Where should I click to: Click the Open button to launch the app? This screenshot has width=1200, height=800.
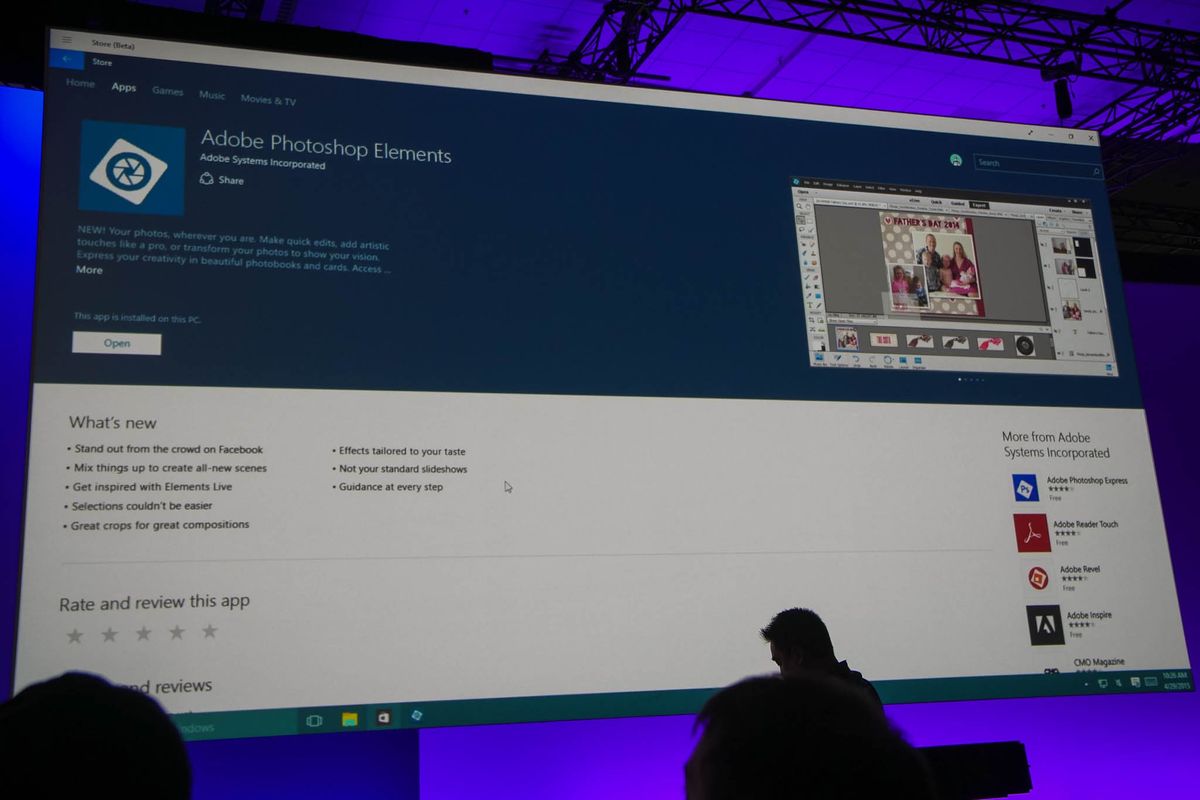116,343
